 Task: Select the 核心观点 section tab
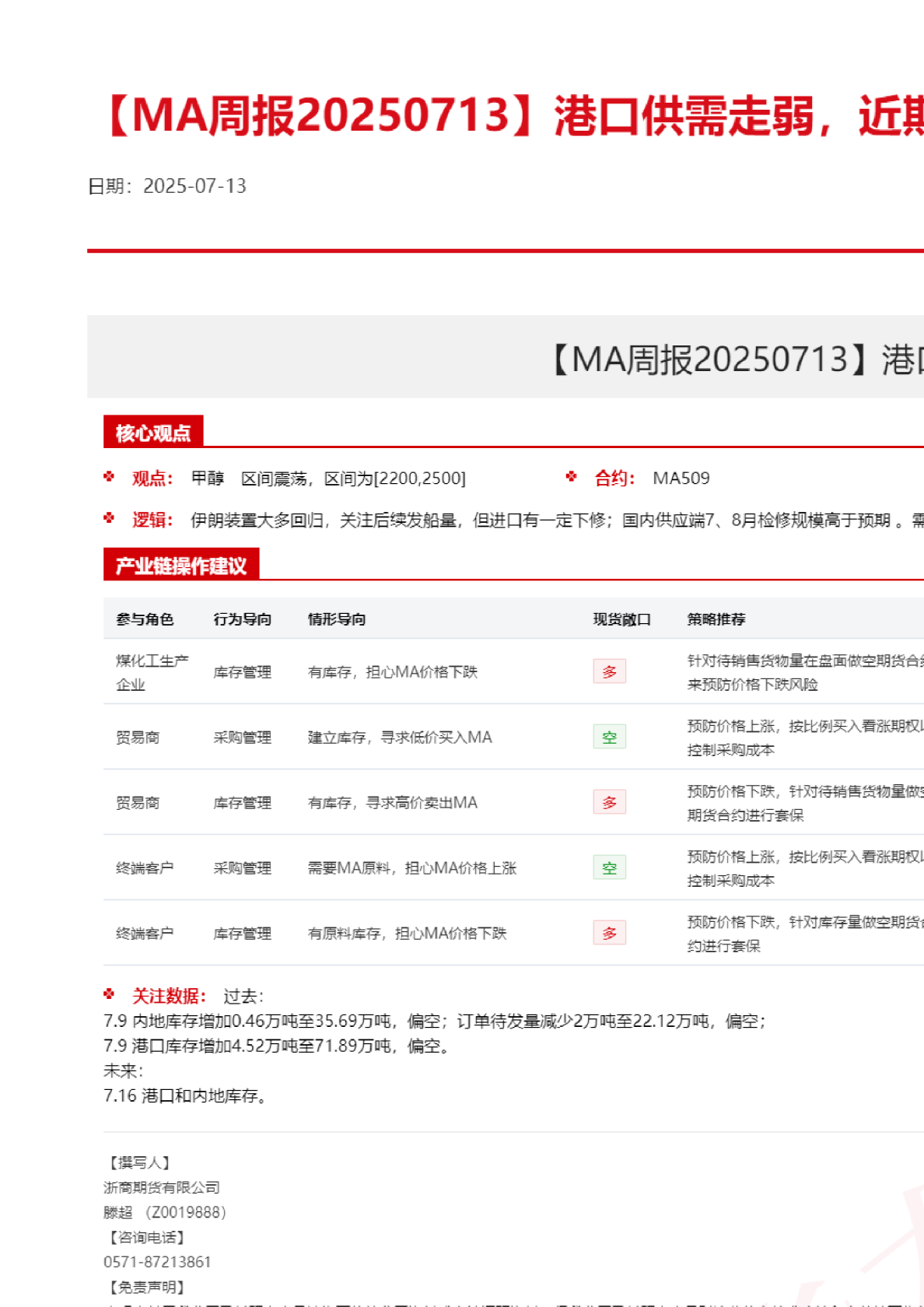[x=153, y=433]
